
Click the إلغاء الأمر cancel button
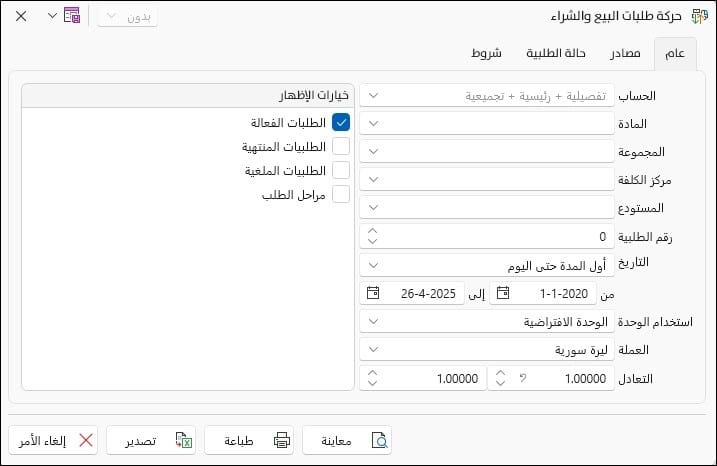53,440
